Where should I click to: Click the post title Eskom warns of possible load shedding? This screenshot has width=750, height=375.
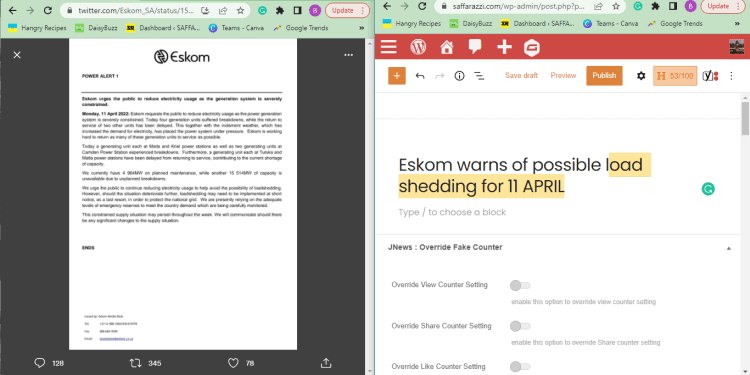point(525,176)
